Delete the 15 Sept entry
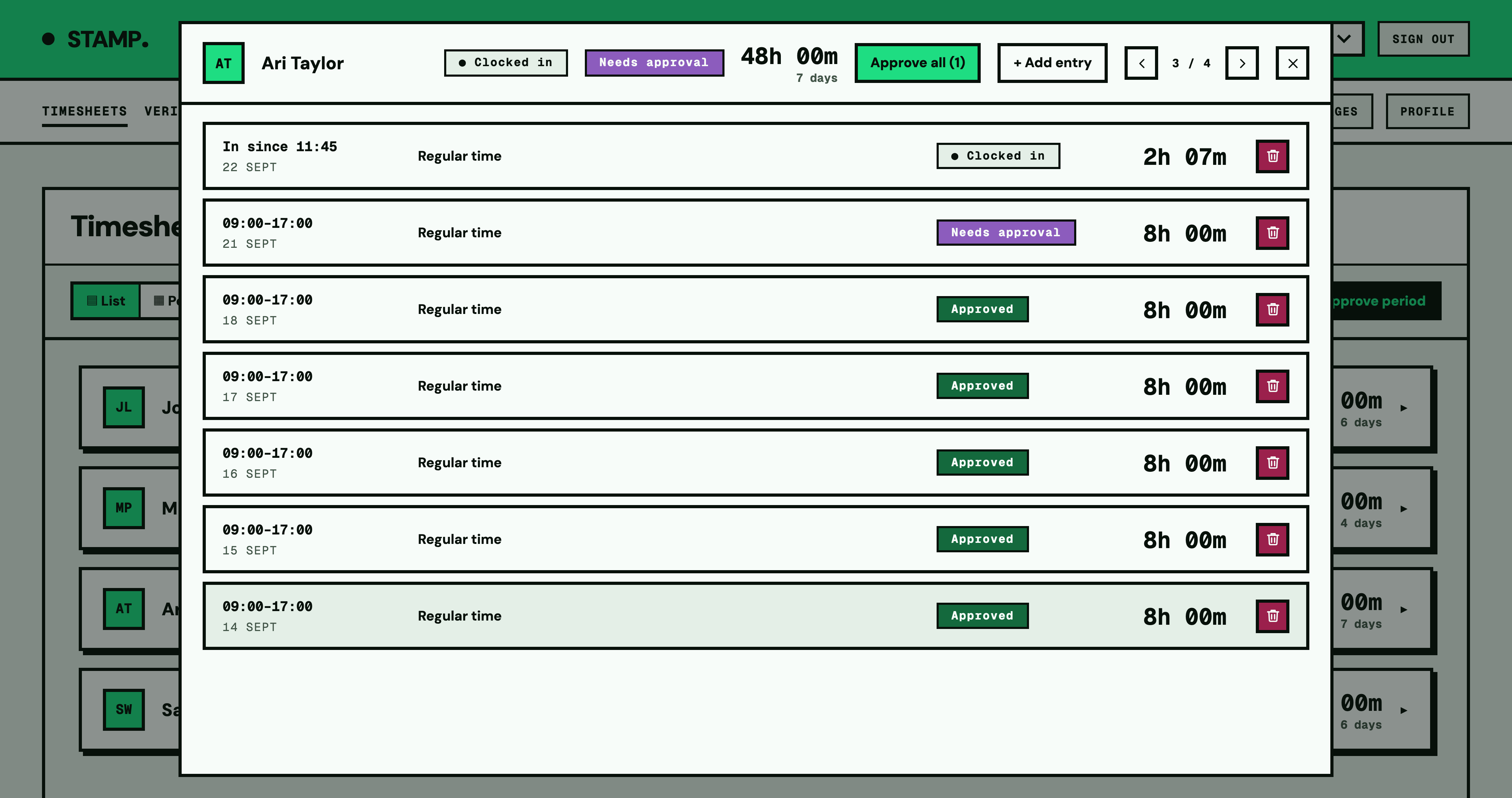 click(x=1272, y=539)
